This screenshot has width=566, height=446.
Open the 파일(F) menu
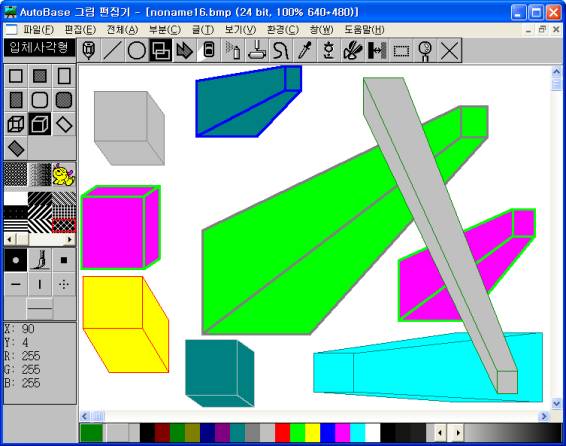click(x=39, y=30)
